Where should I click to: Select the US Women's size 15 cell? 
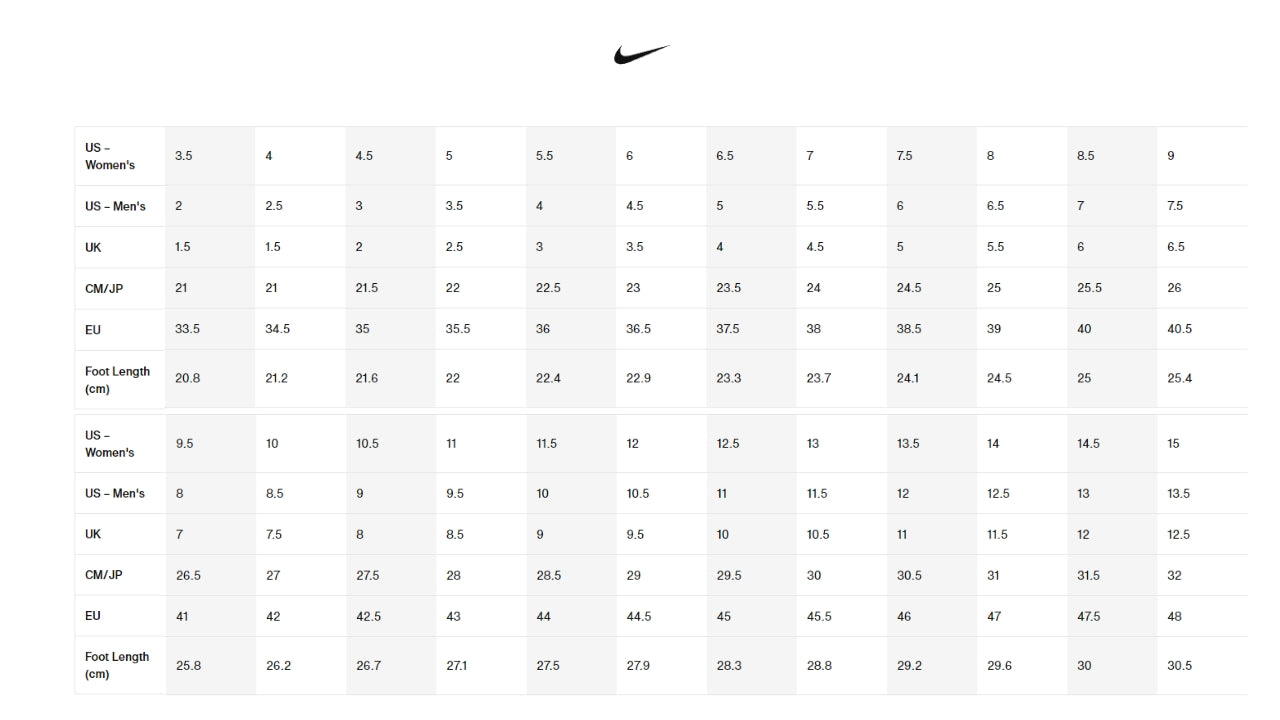point(1174,444)
